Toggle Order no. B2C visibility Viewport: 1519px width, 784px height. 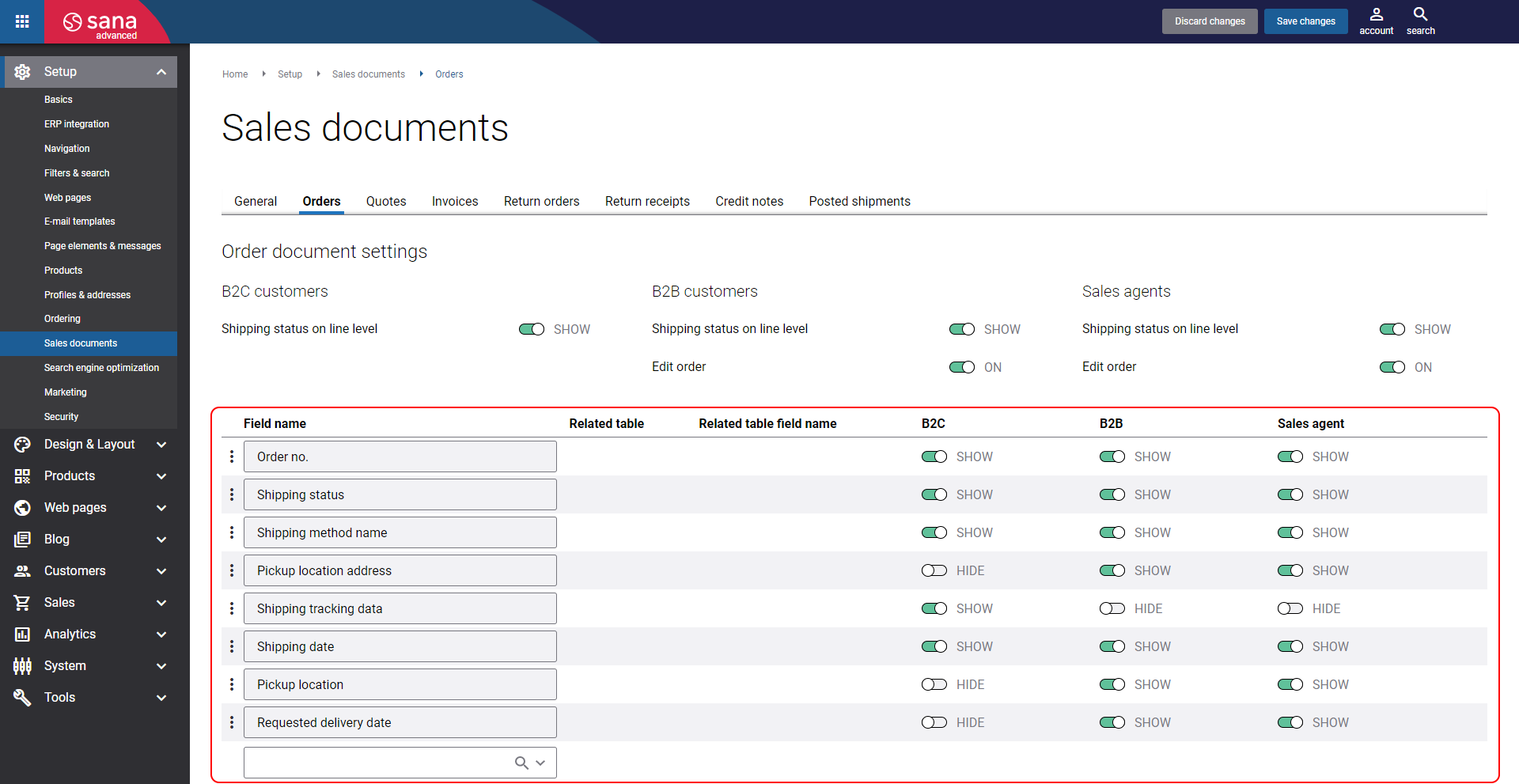(934, 456)
